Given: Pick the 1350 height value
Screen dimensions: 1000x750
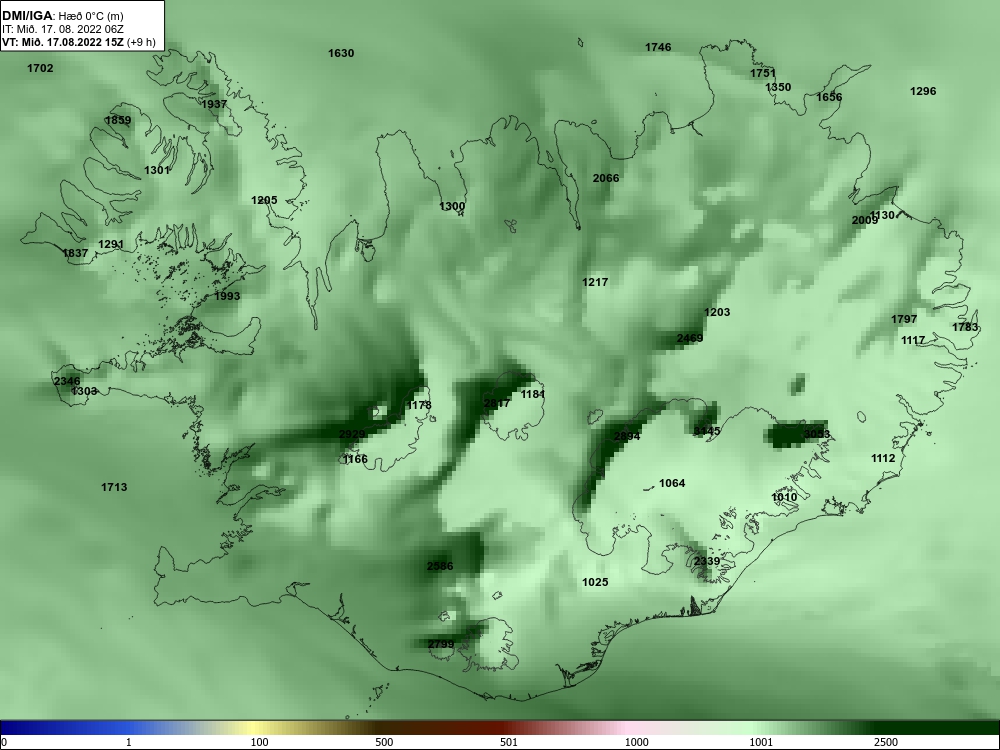Looking at the screenshot, I should coord(778,87).
